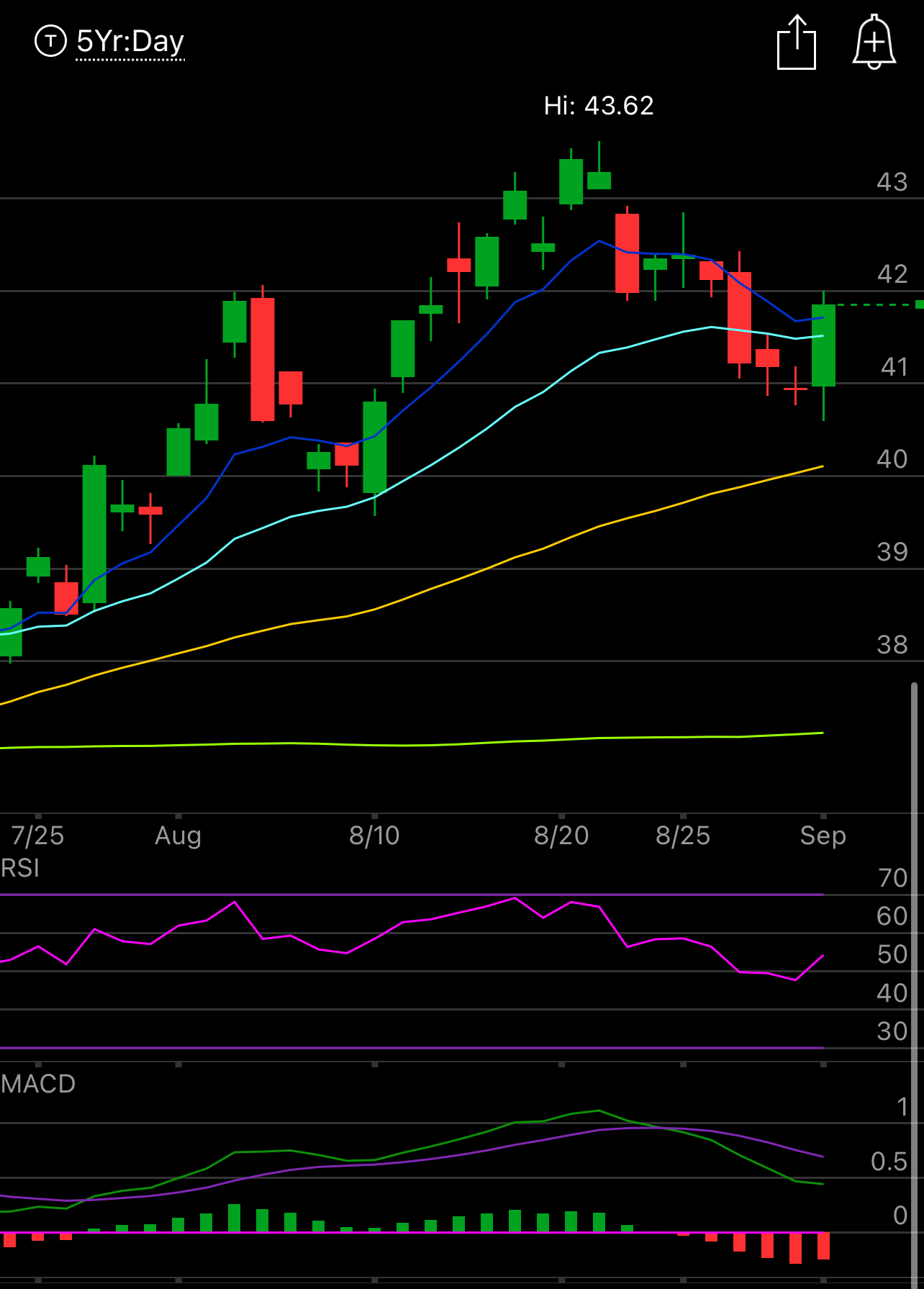Tap the 38 price axis label
Screen dimensions: 924x1289
(x=892, y=645)
